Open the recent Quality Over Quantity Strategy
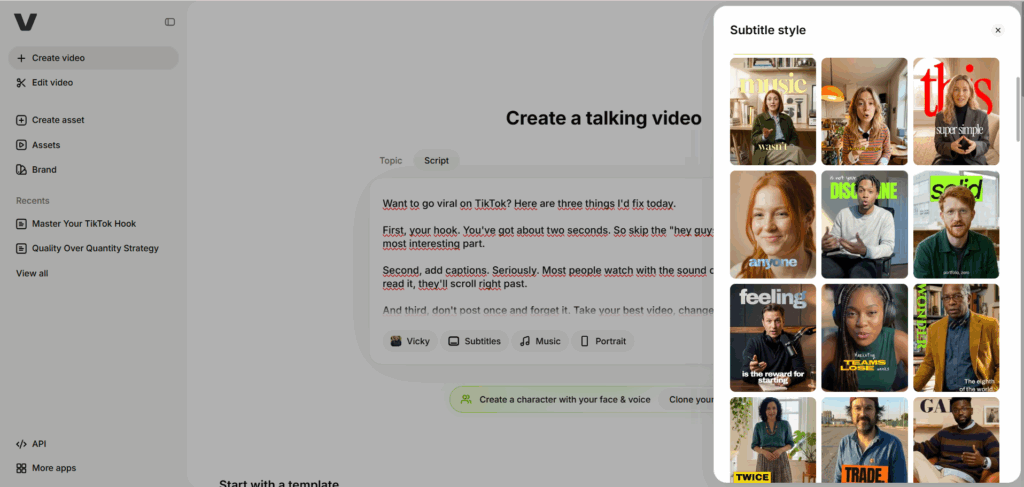 point(93,249)
